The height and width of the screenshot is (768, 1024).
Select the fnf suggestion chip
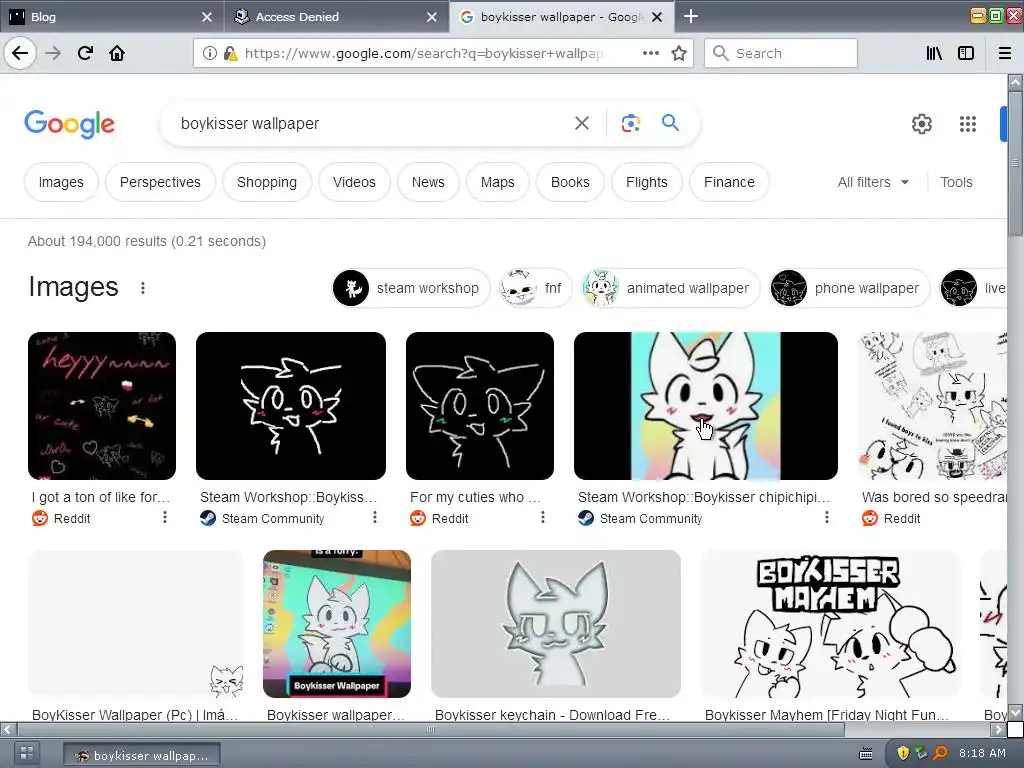pyautogui.click(x=536, y=288)
